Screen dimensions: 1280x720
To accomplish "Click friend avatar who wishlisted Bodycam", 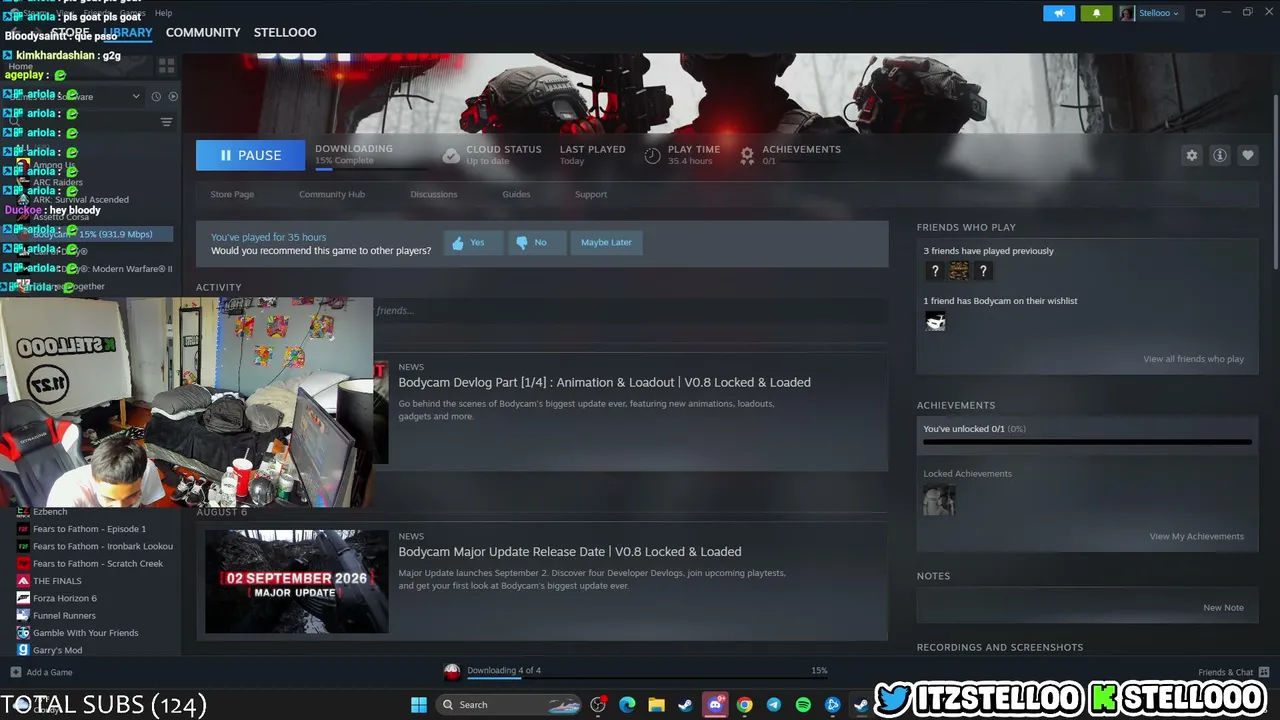I will point(935,321).
